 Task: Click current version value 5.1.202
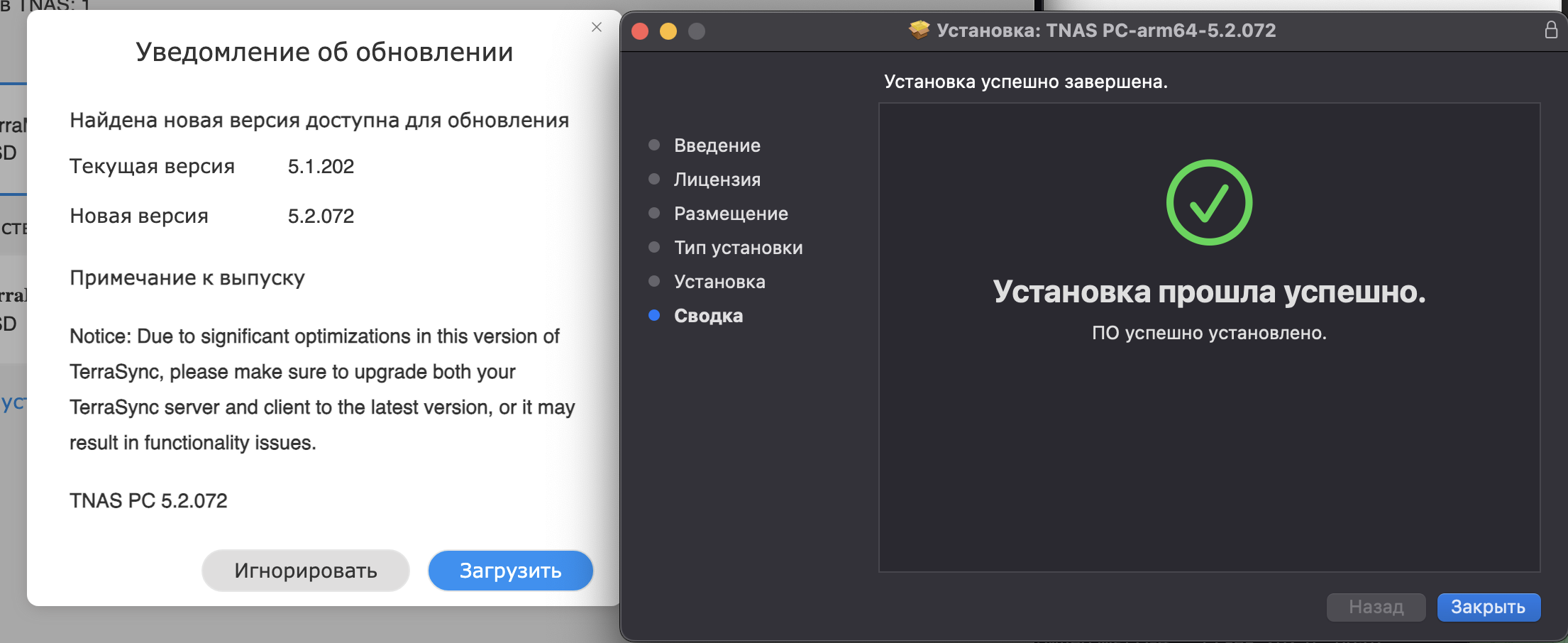321,167
